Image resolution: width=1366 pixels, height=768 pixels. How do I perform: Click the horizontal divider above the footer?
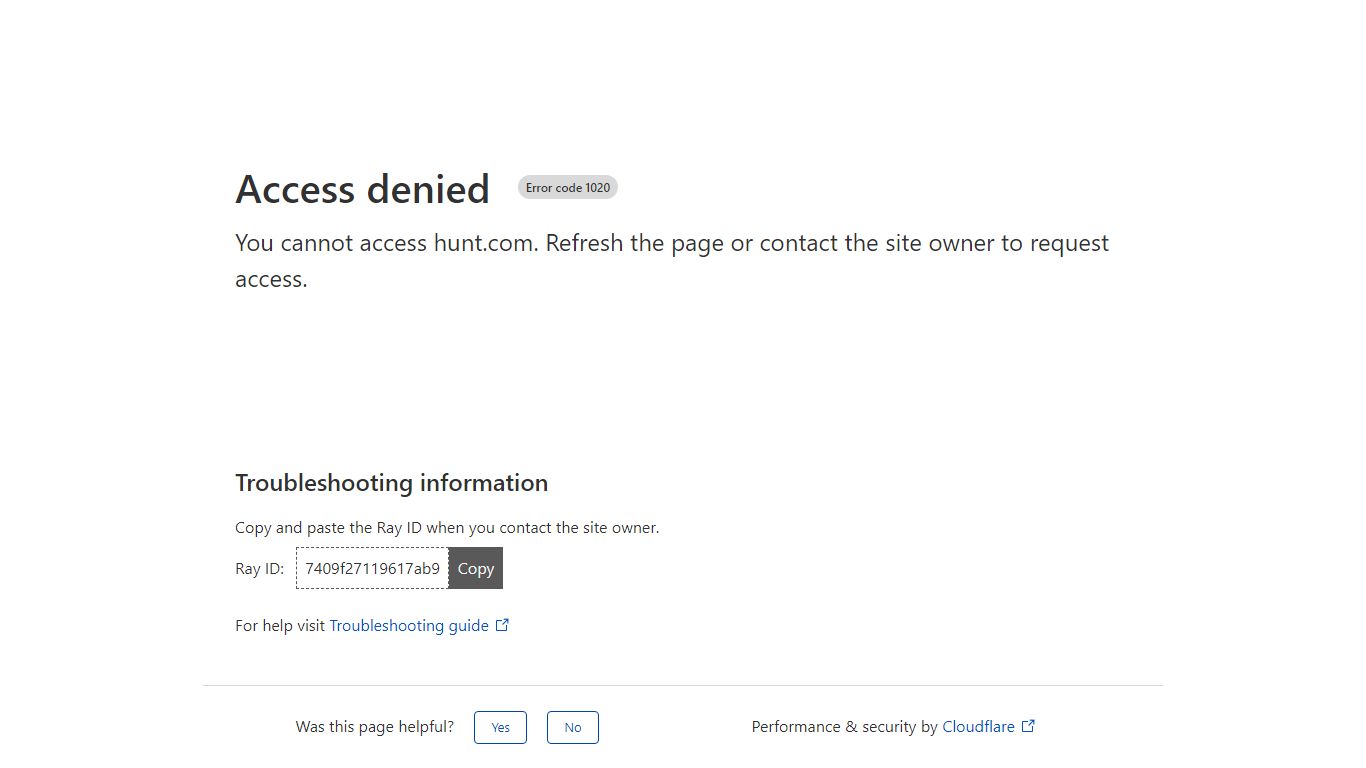pyautogui.click(x=683, y=685)
